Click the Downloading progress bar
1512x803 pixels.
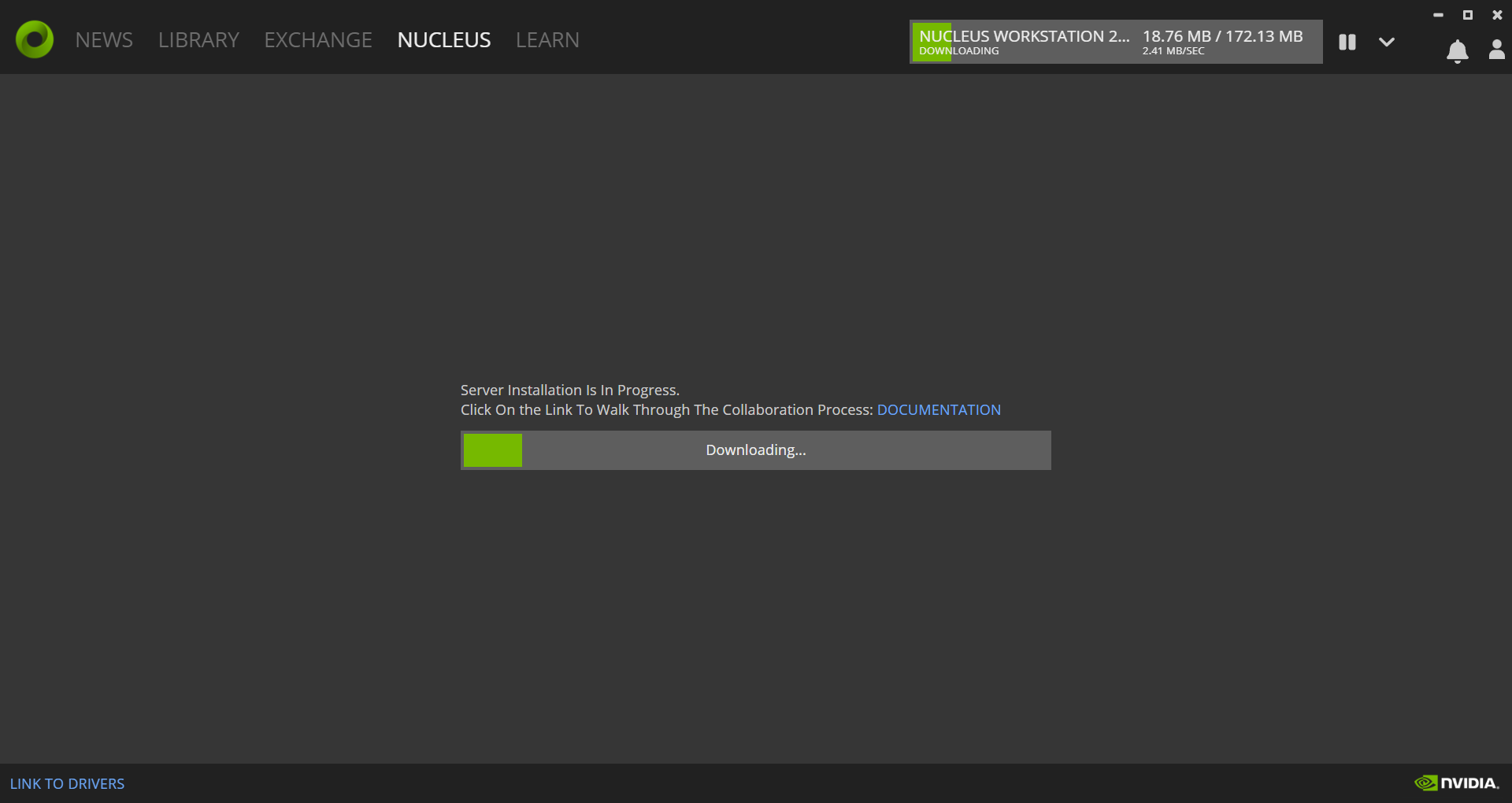756,450
